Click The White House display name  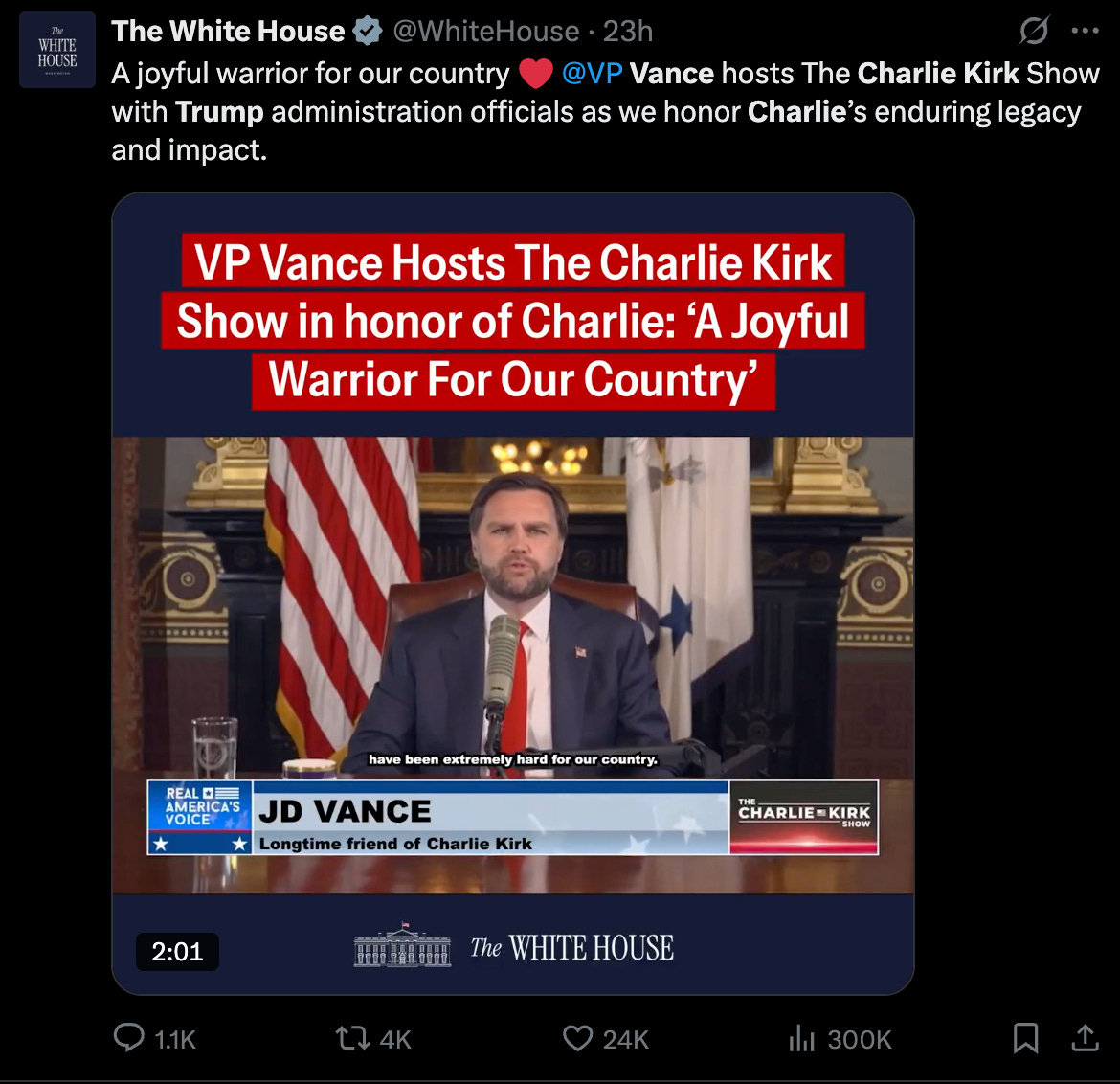pos(228,32)
